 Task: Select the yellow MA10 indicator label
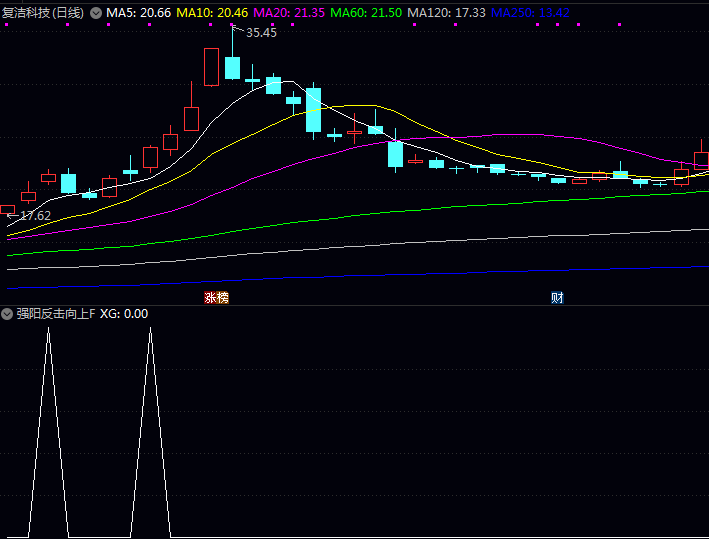212,13
